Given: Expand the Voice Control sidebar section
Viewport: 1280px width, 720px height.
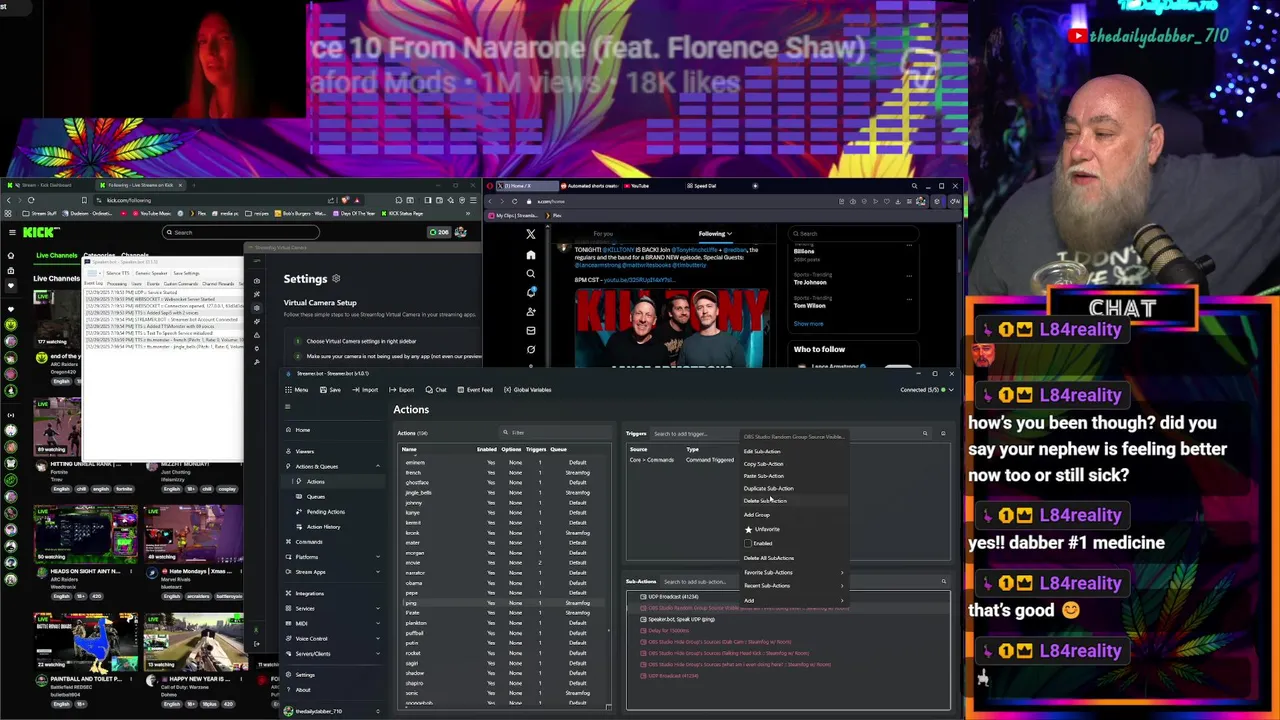Looking at the screenshot, I should tap(333, 638).
